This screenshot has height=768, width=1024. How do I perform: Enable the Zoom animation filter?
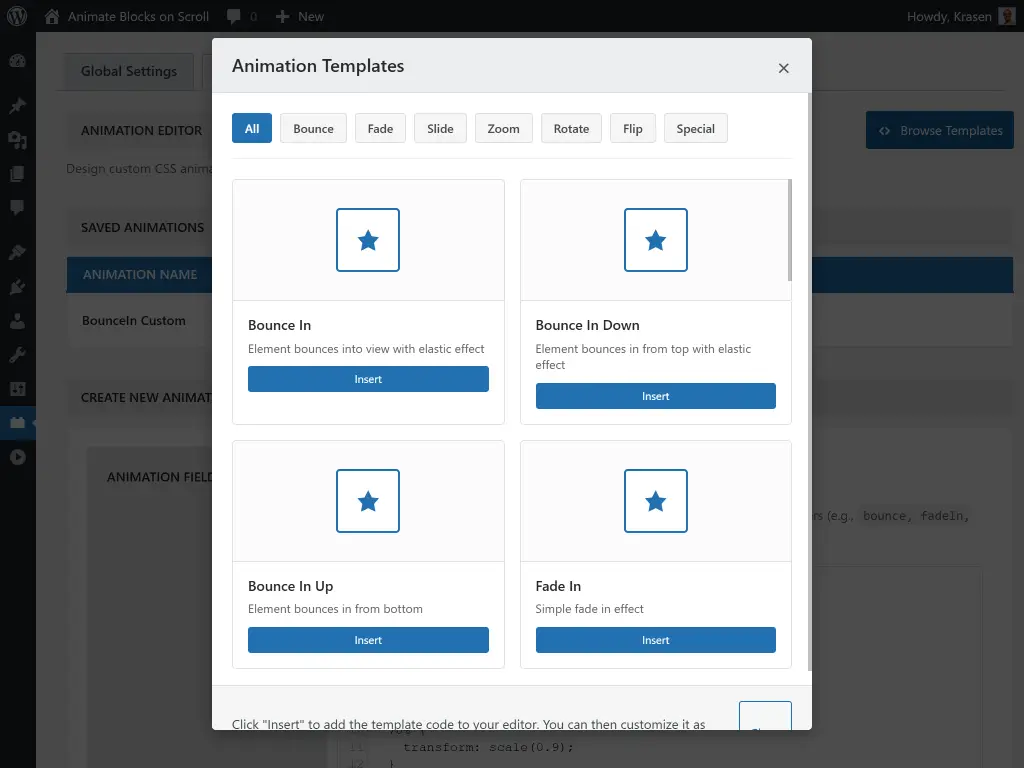503,128
